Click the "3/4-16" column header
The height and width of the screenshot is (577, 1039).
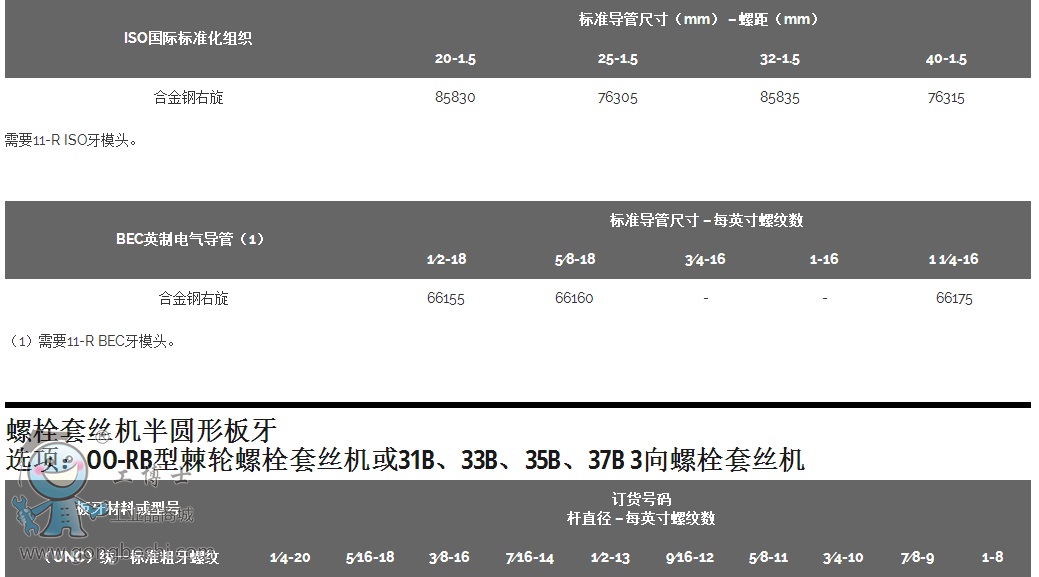706,259
